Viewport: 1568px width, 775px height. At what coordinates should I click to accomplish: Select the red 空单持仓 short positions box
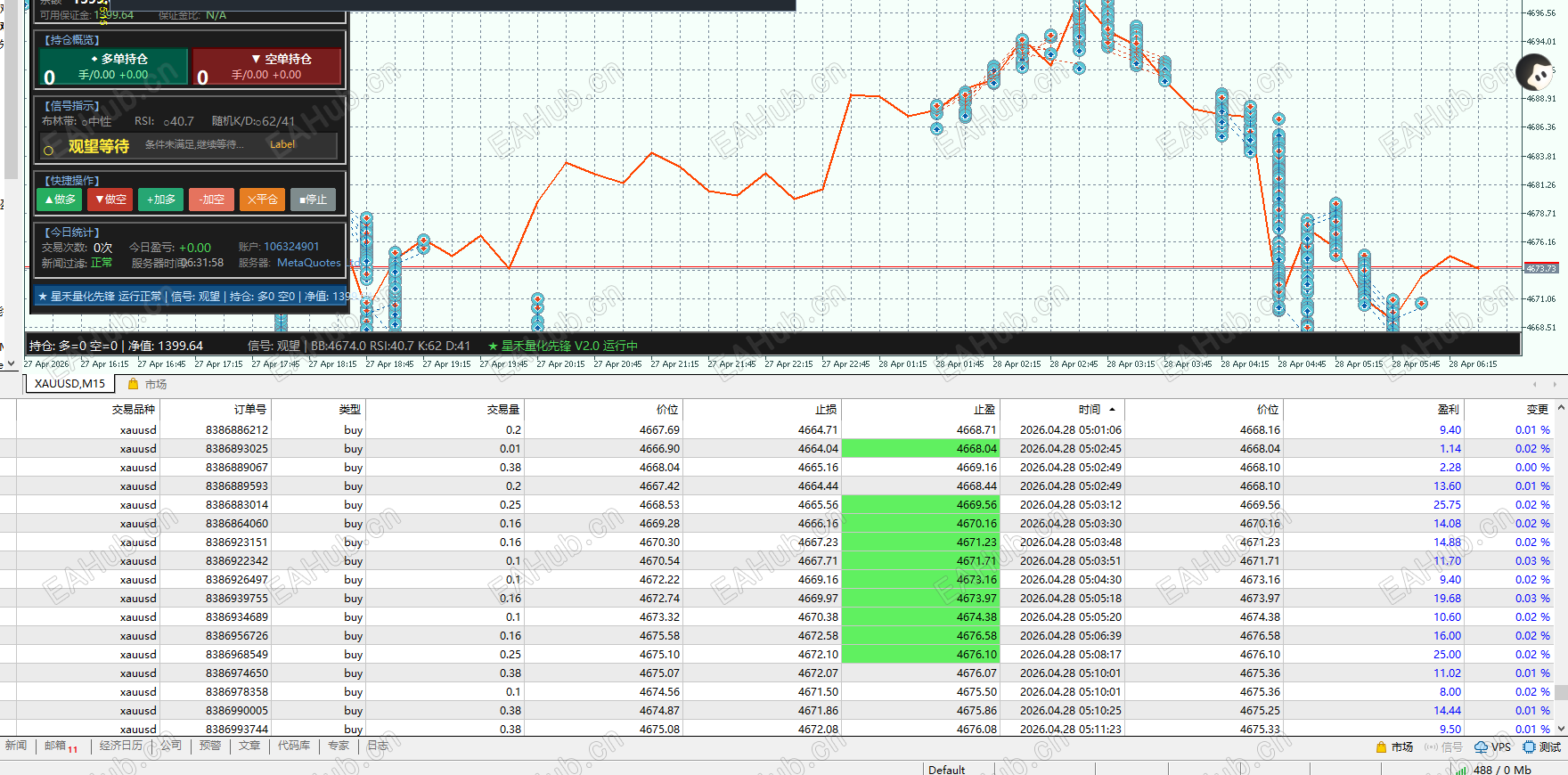pos(267,67)
